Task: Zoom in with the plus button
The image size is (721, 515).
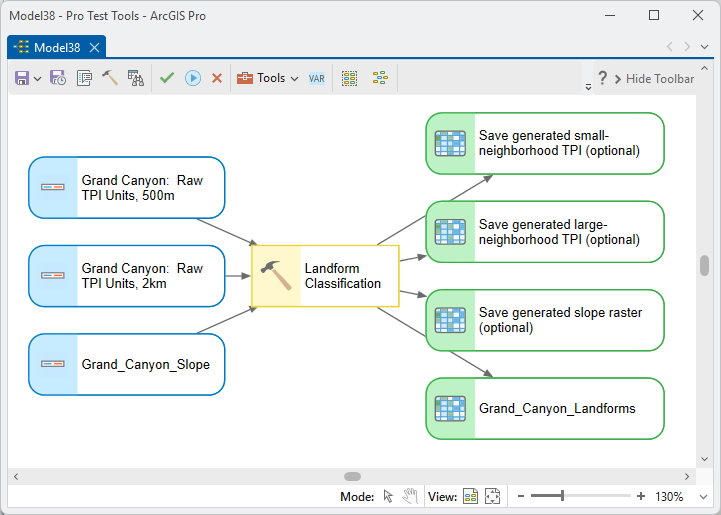Action: point(641,496)
